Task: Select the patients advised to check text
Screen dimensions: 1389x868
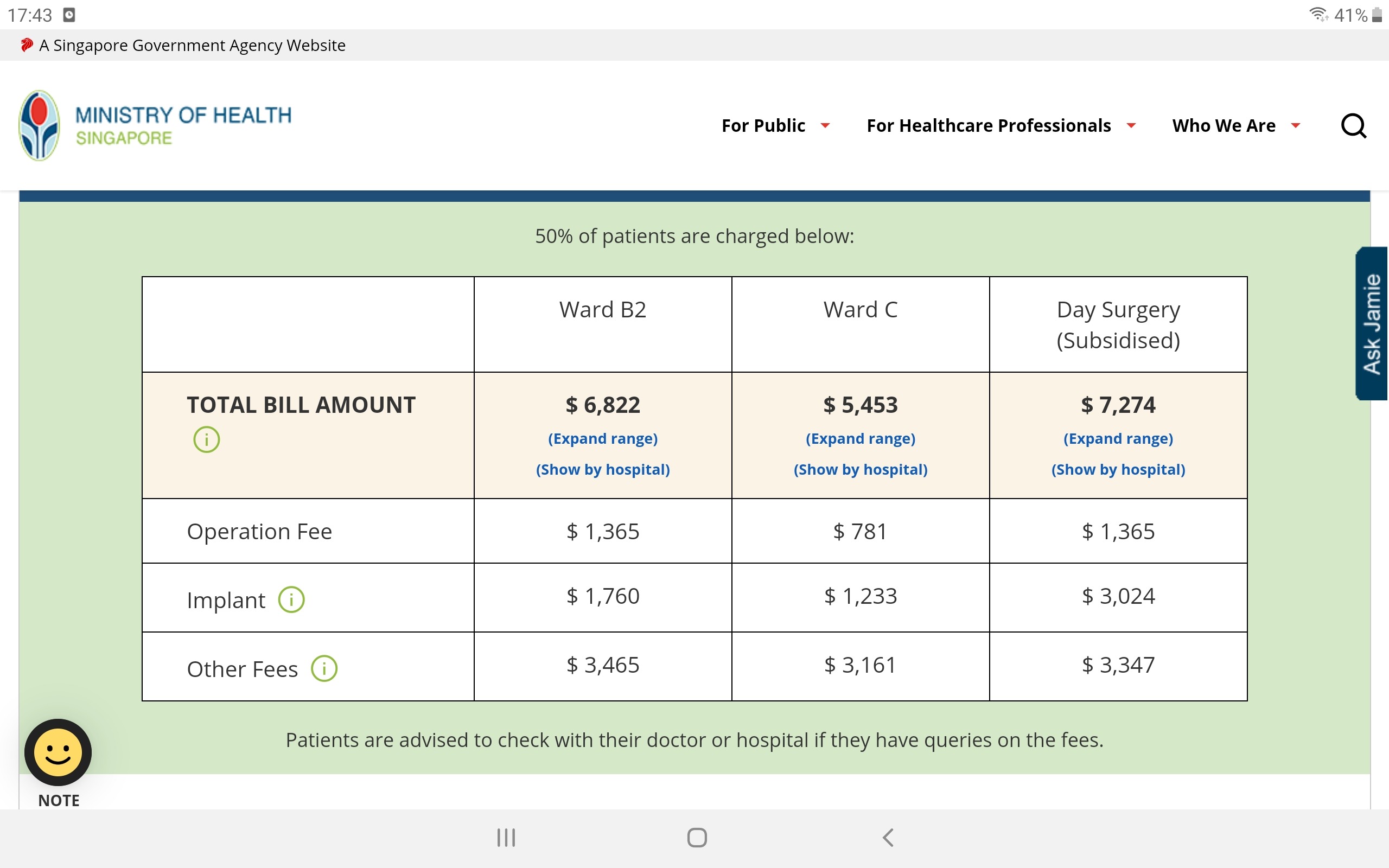Action: [x=694, y=741]
